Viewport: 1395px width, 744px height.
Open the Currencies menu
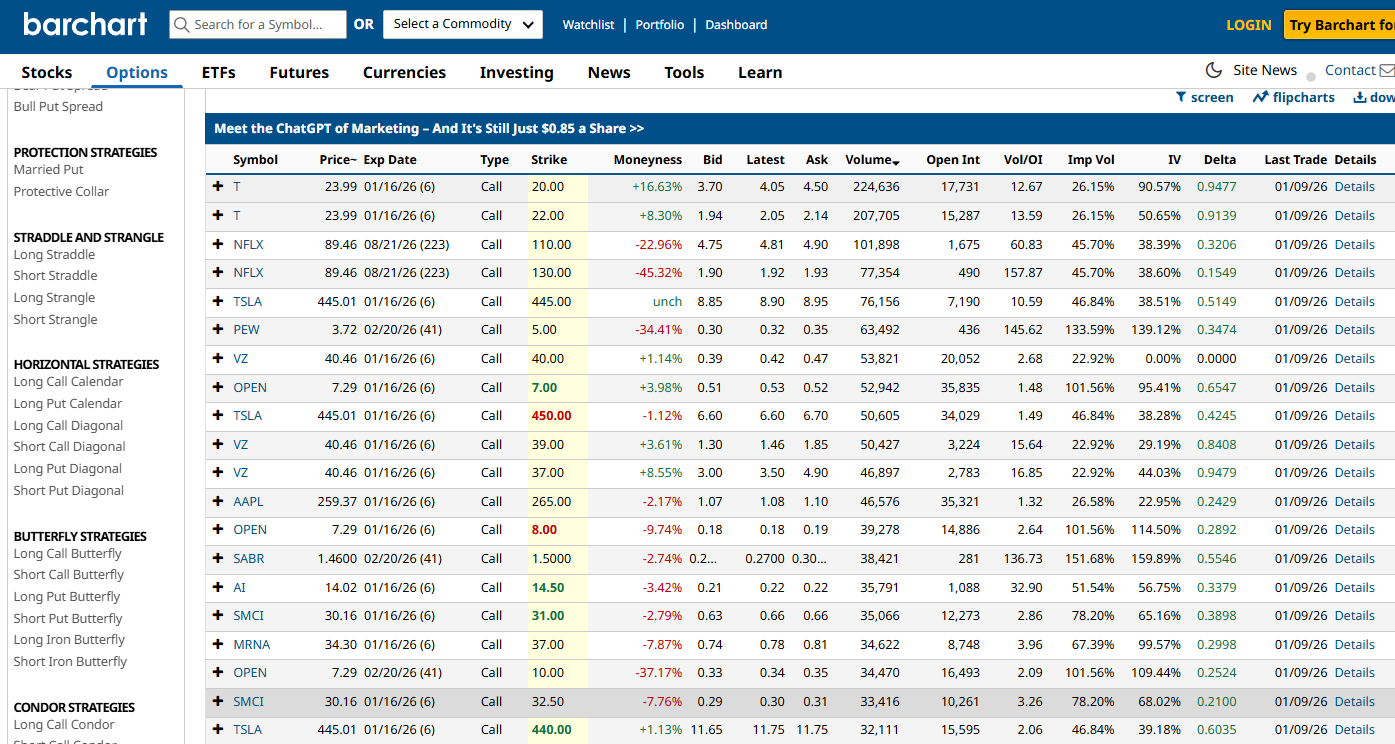(404, 72)
